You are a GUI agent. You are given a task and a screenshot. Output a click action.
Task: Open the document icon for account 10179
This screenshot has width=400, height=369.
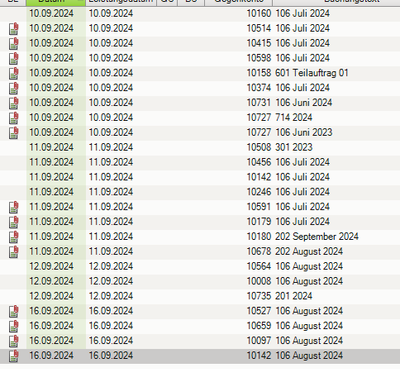[14, 222]
